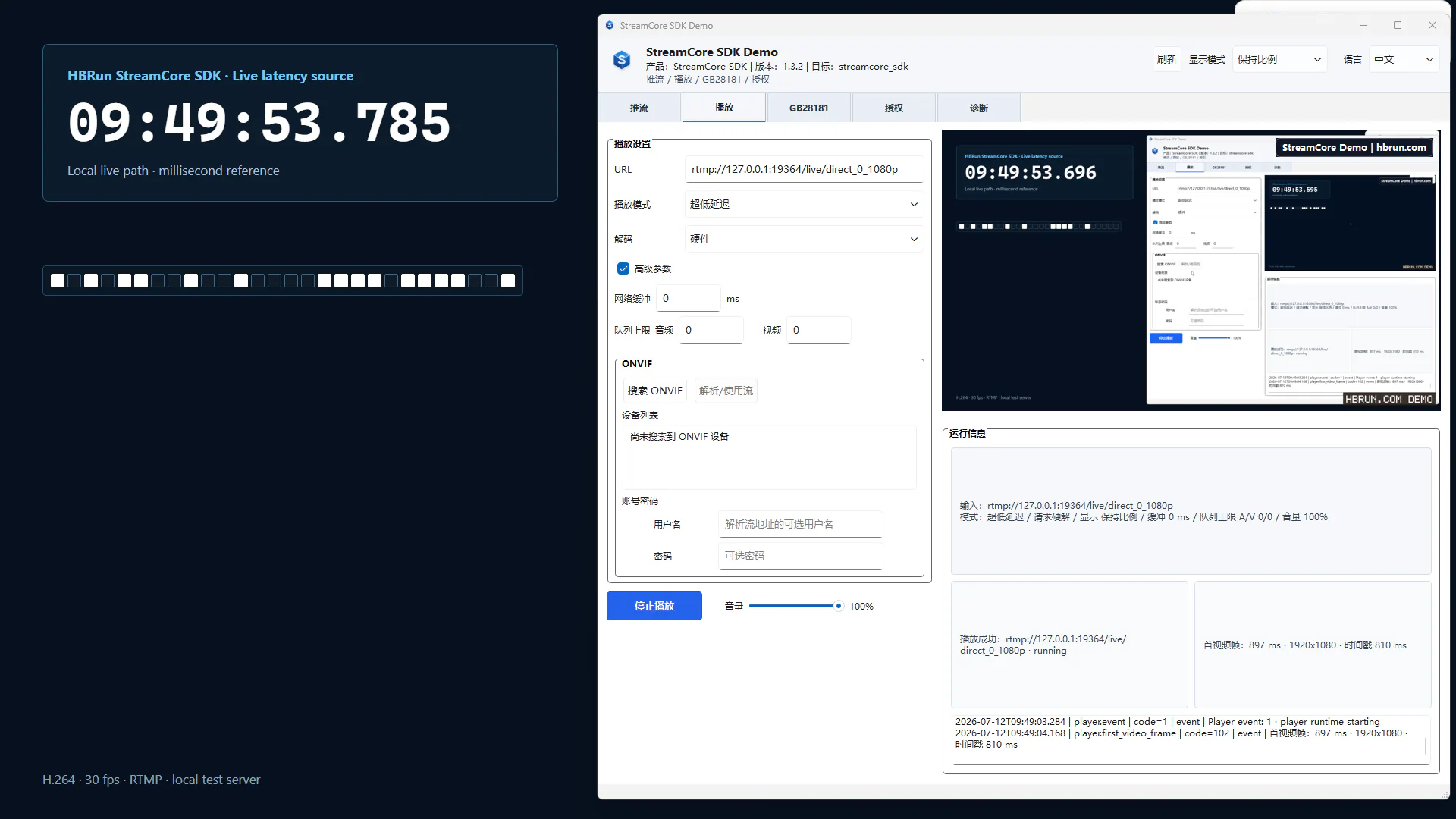Click the 视频 queue limit input field
This screenshot has height=819, width=1456.
click(x=819, y=330)
